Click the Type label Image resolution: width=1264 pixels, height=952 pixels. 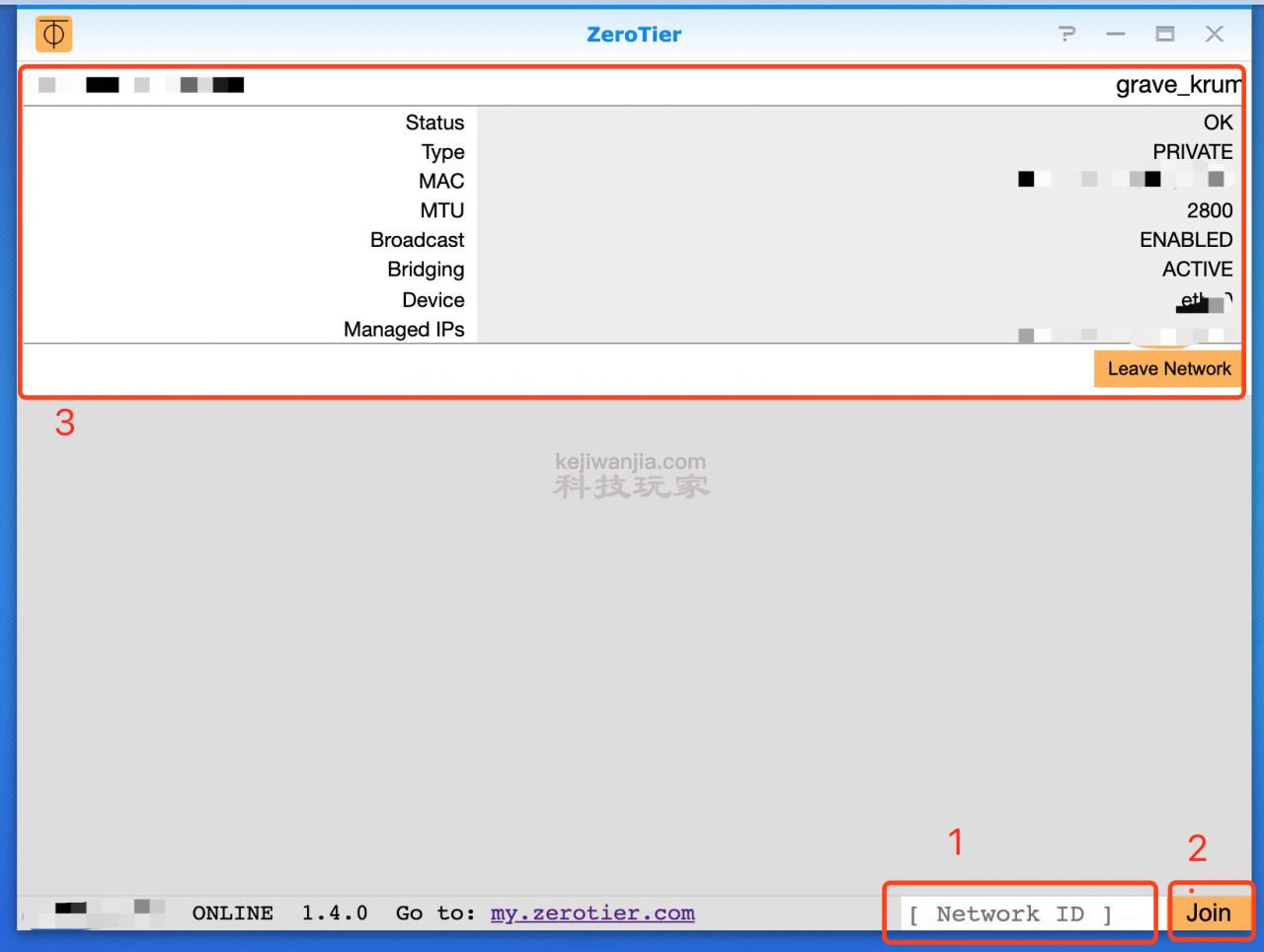point(442,152)
